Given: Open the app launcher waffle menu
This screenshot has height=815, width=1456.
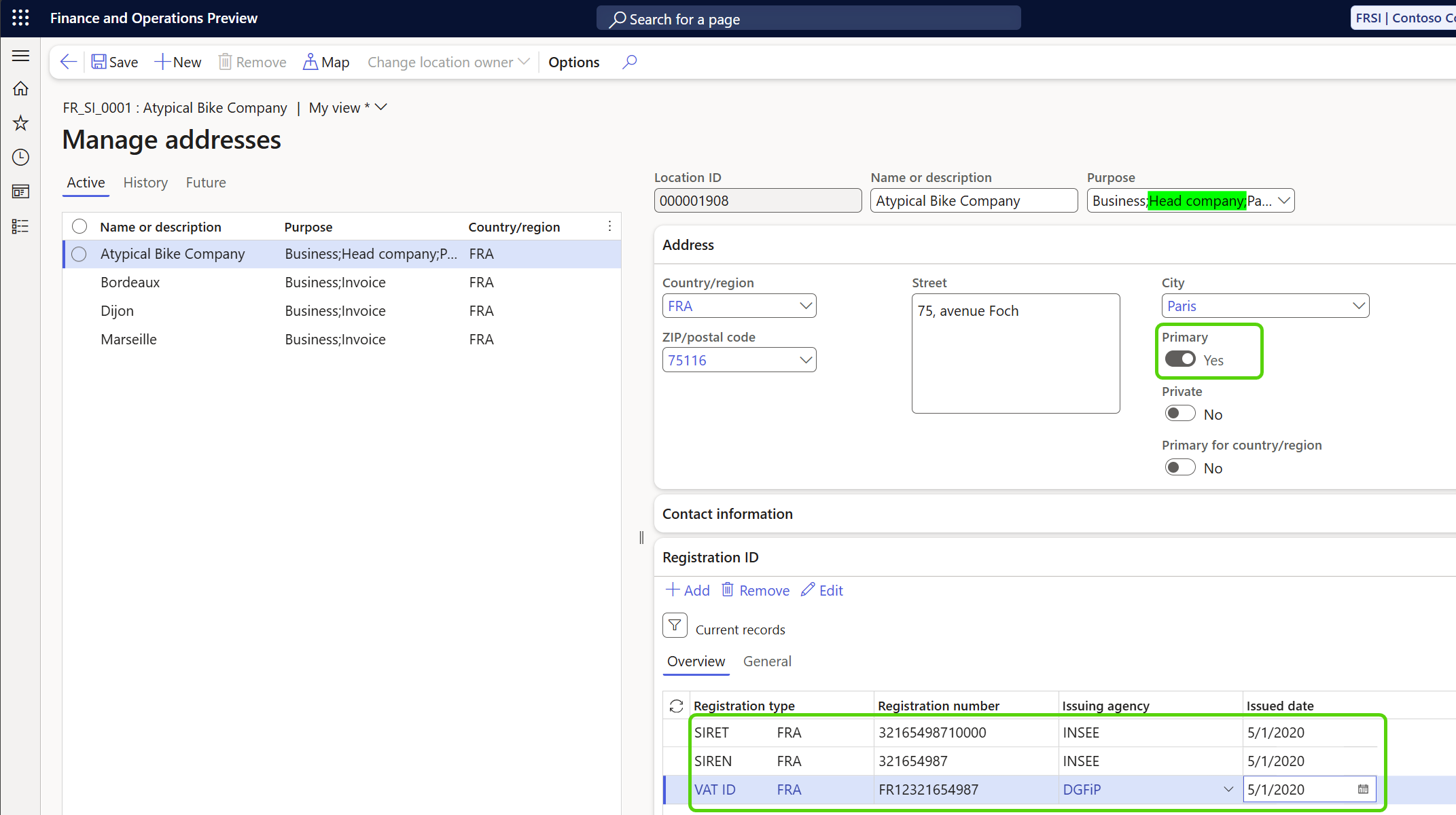Looking at the screenshot, I should (20, 18).
